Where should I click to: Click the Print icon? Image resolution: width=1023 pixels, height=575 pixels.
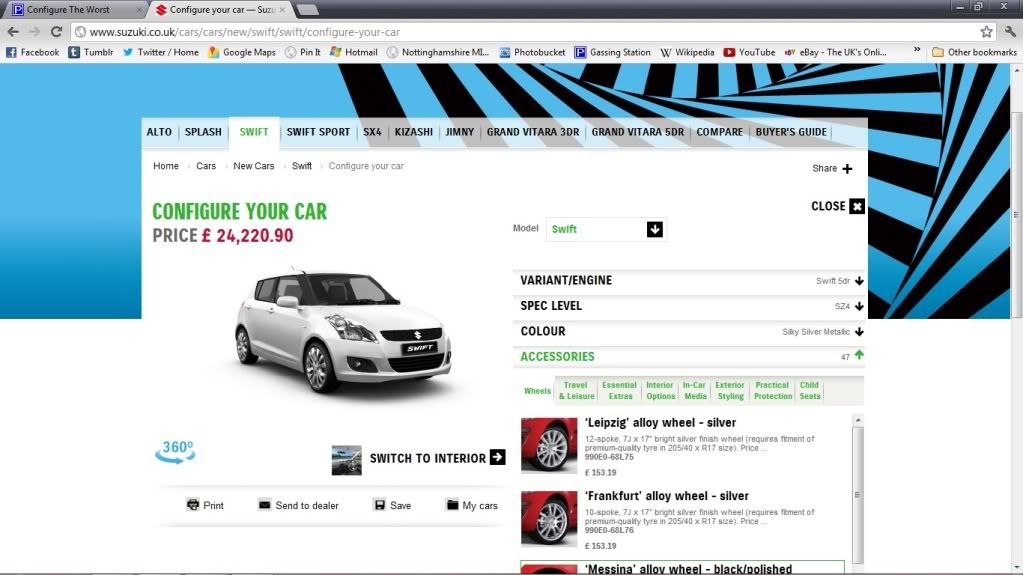(192, 505)
